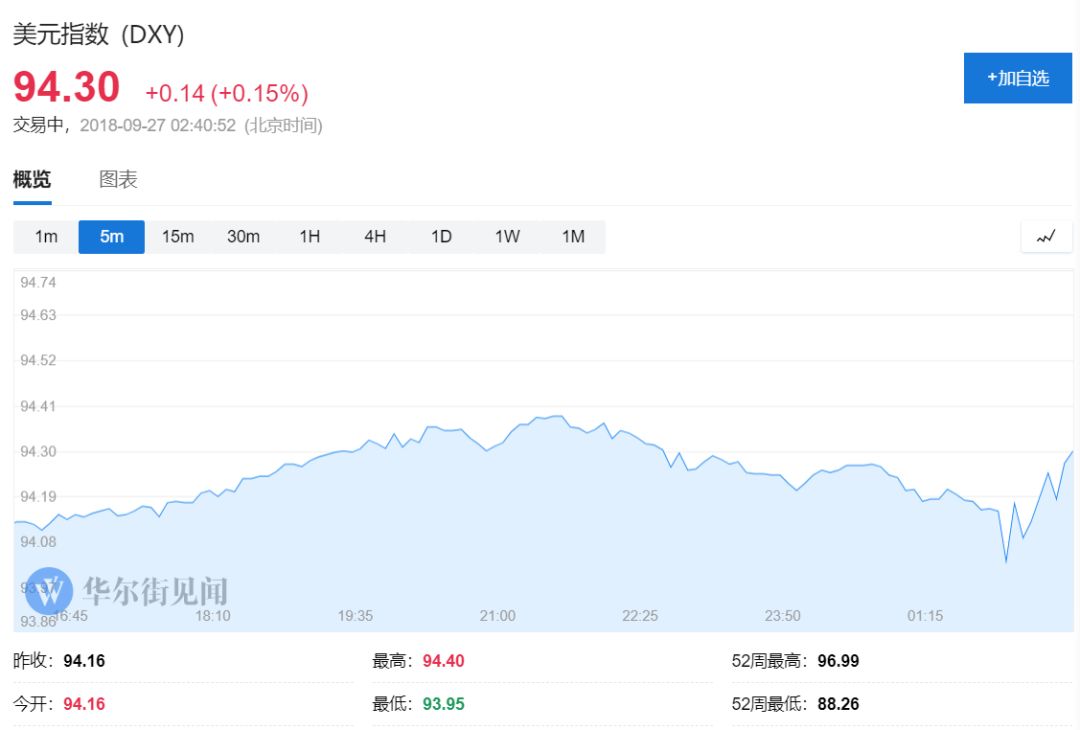Select the 1m timeframe
Screen dimensions: 1080x730
pyautogui.click(x=46, y=237)
